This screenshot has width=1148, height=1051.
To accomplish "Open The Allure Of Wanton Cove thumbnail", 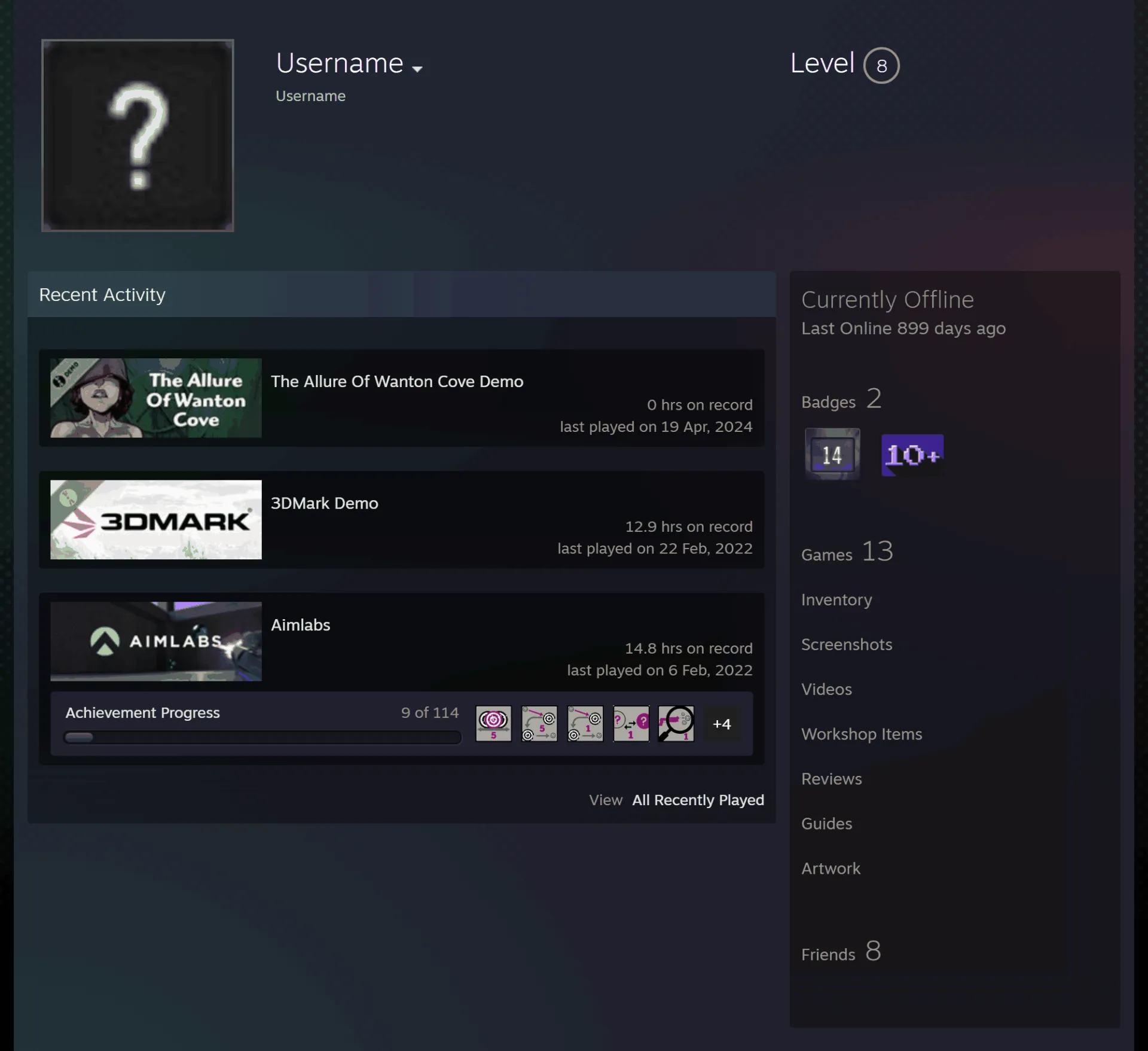I will click(156, 398).
